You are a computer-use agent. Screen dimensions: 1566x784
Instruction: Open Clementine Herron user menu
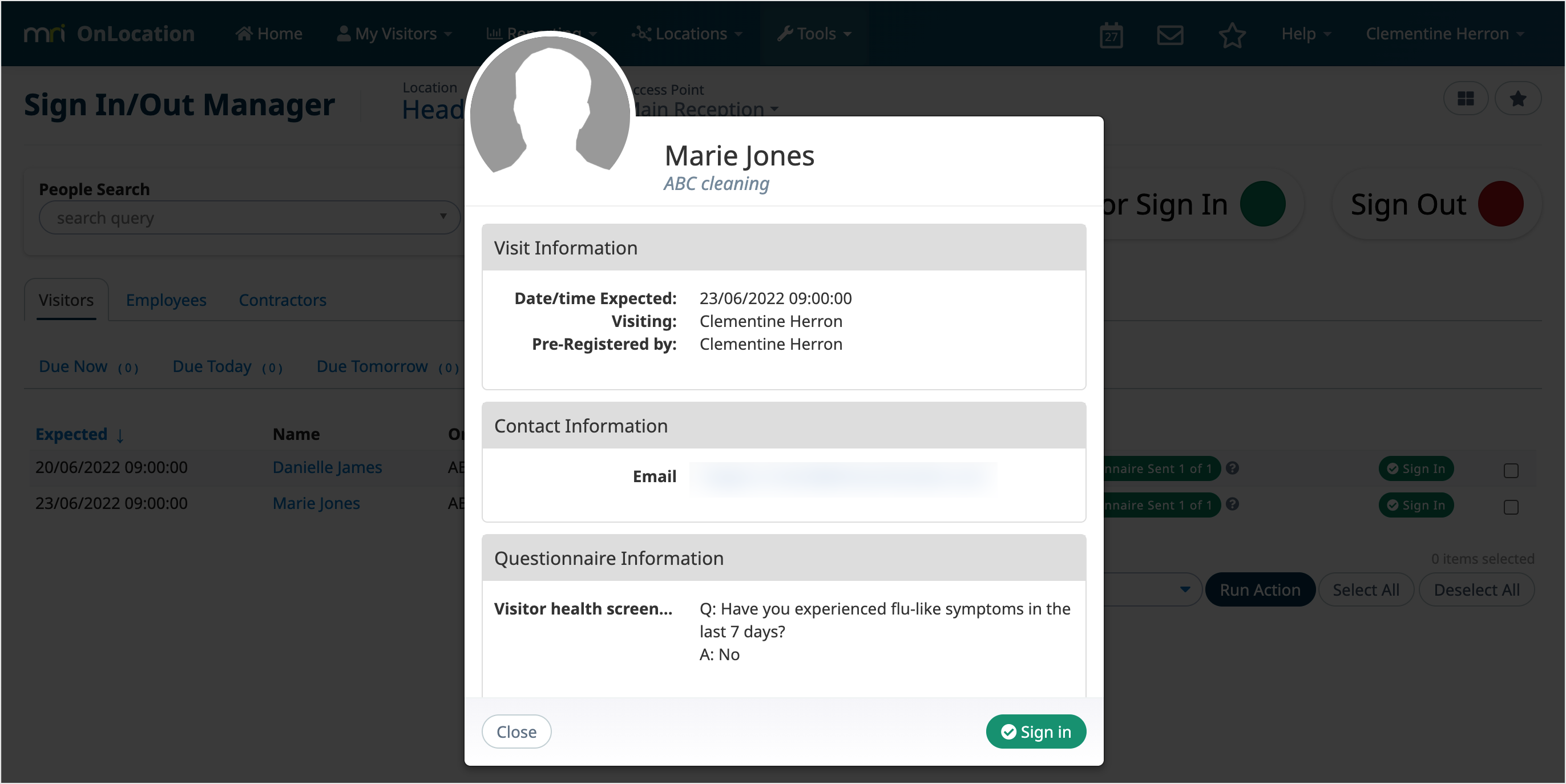pyautogui.click(x=1444, y=34)
